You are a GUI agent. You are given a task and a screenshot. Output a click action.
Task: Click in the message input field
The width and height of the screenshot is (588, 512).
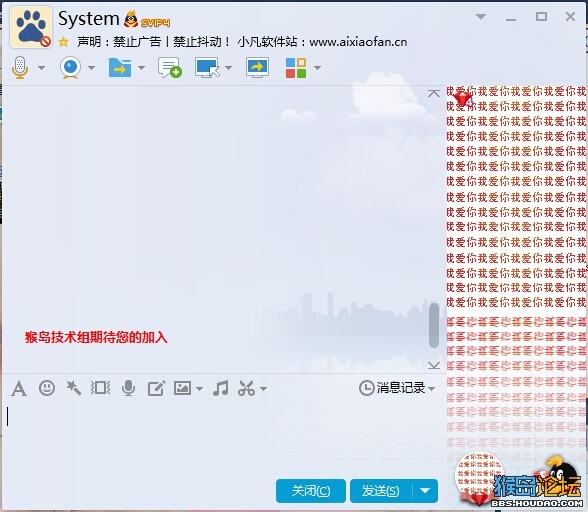[x=224, y=437]
